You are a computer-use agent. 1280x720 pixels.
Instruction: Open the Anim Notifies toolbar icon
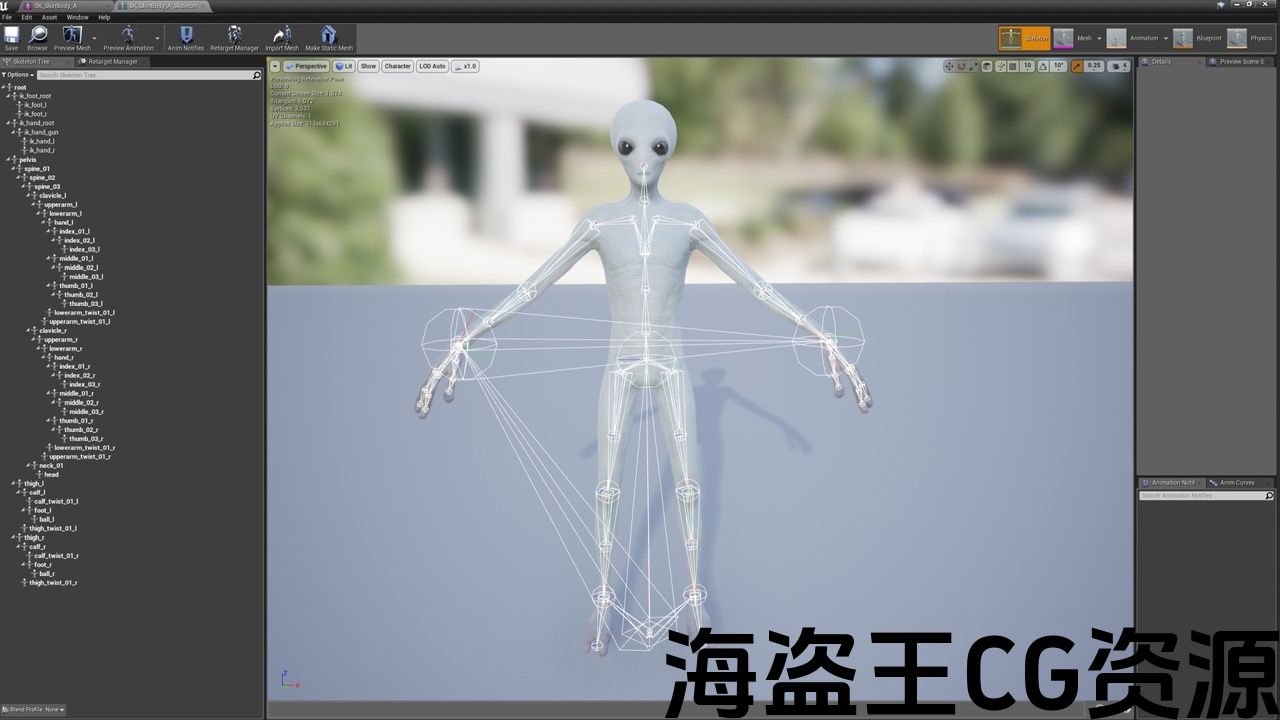click(185, 37)
